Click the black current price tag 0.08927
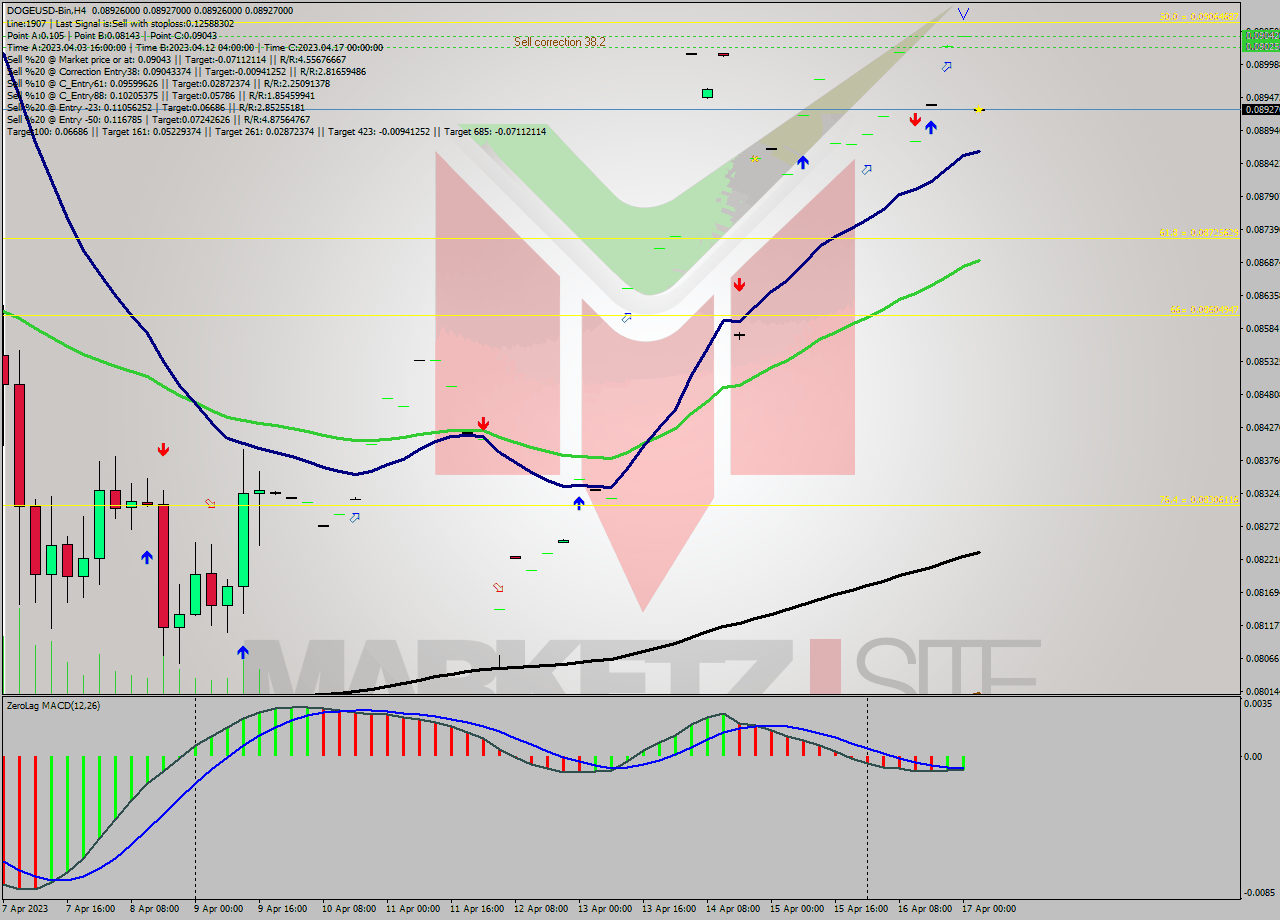1280x920 pixels. 1260,109
